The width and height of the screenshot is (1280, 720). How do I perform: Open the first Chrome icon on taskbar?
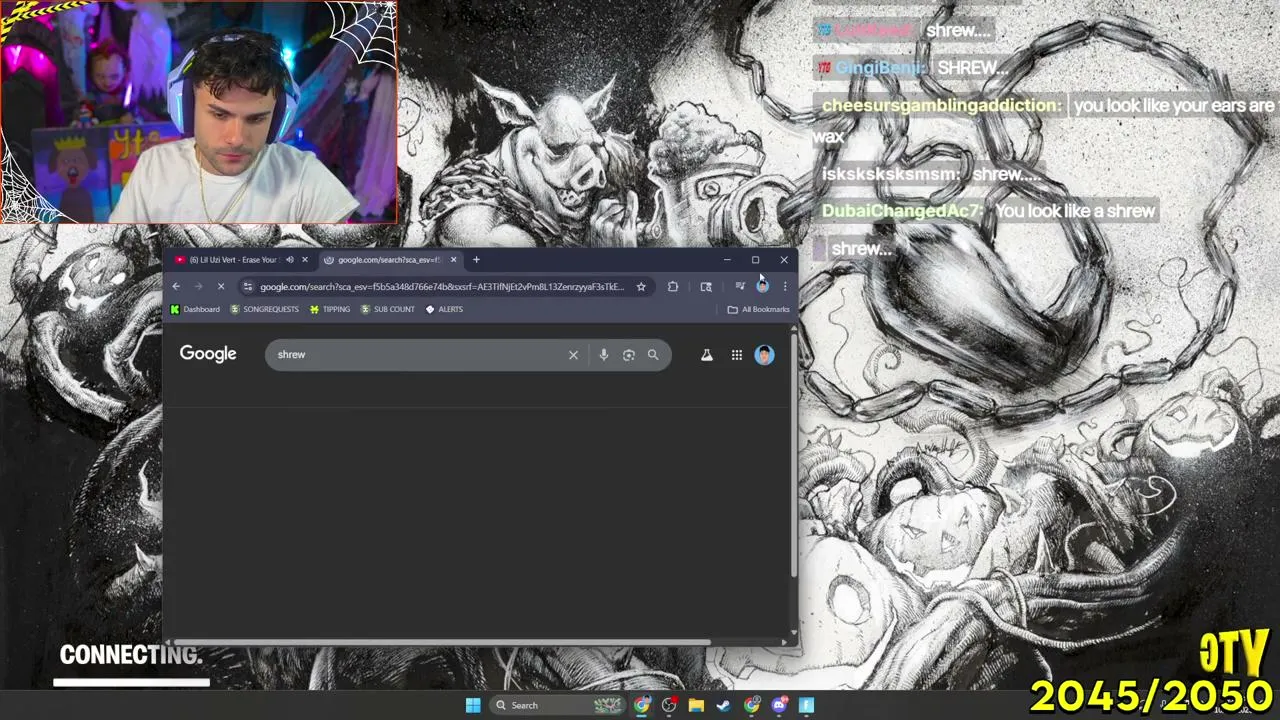point(642,705)
